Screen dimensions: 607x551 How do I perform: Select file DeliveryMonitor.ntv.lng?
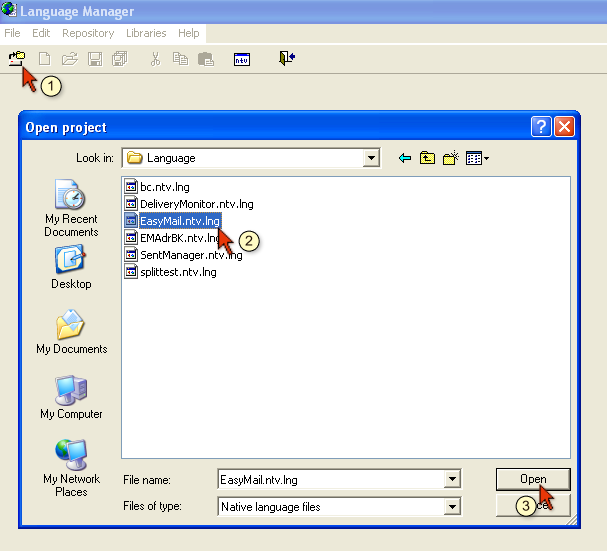coord(197,204)
